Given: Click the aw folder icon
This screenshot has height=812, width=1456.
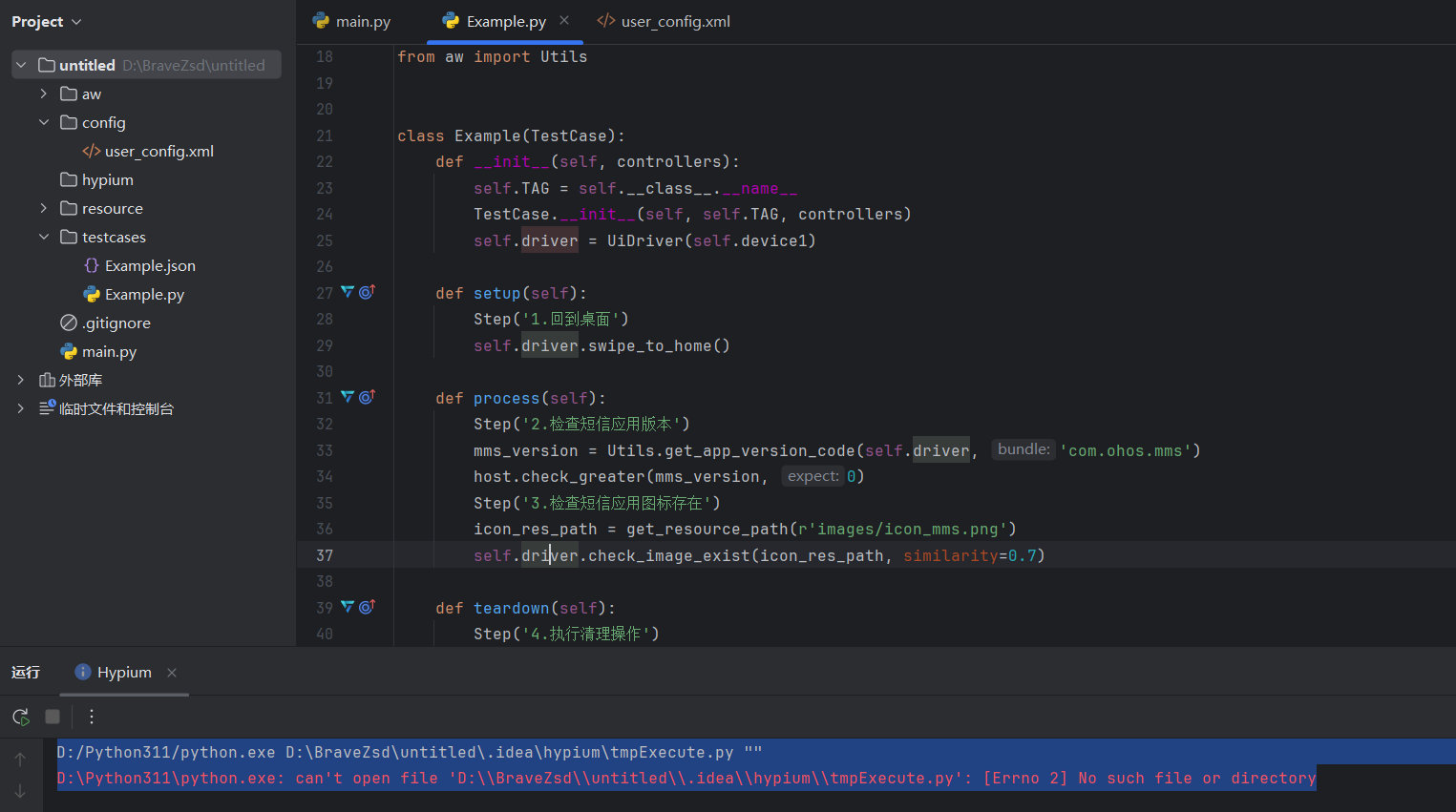Looking at the screenshot, I should click(x=69, y=94).
